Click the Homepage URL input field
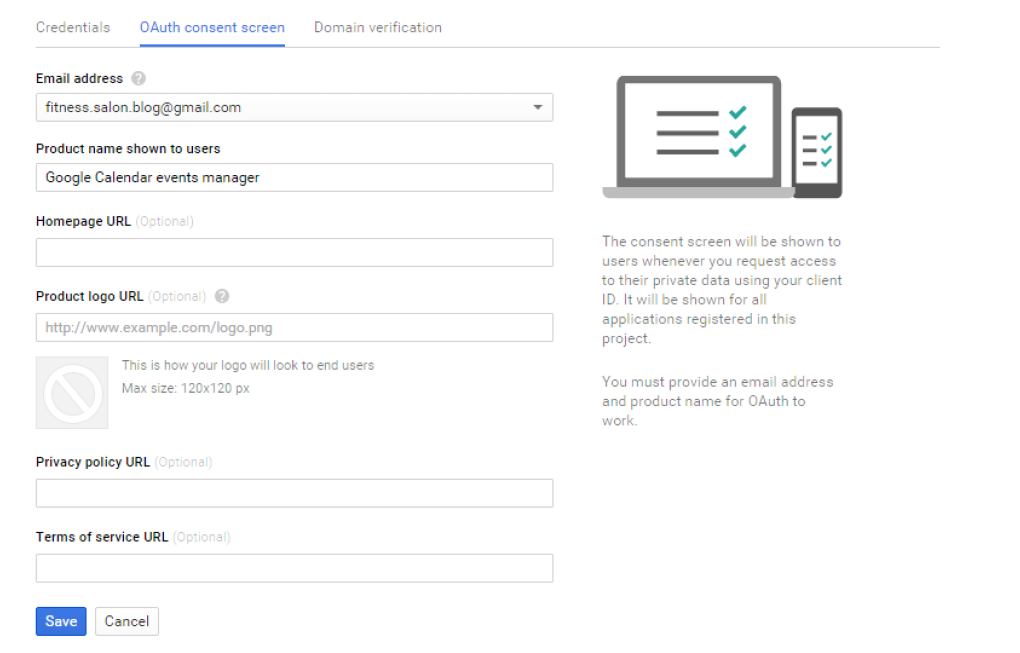The image size is (1020, 653). (x=295, y=252)
